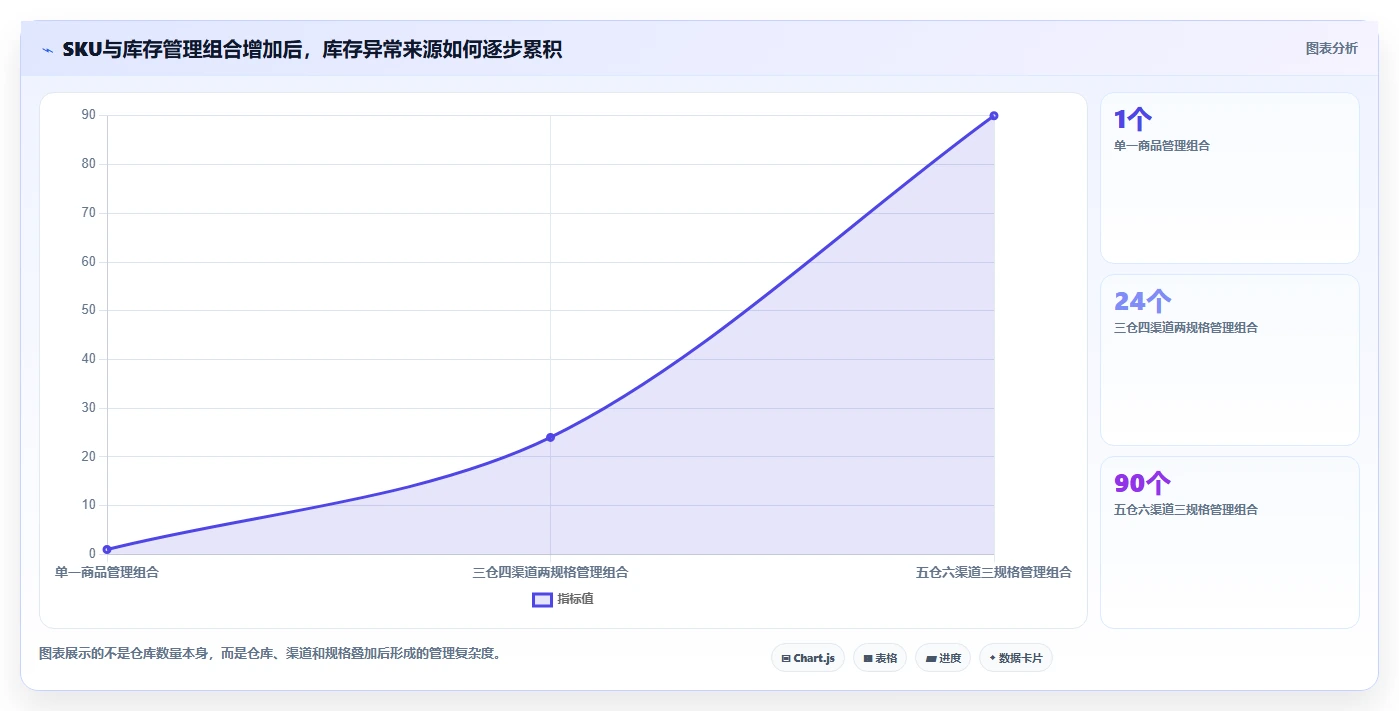Click the icon inside the 进度 tag
The image size is (1399, 711).
931,659
